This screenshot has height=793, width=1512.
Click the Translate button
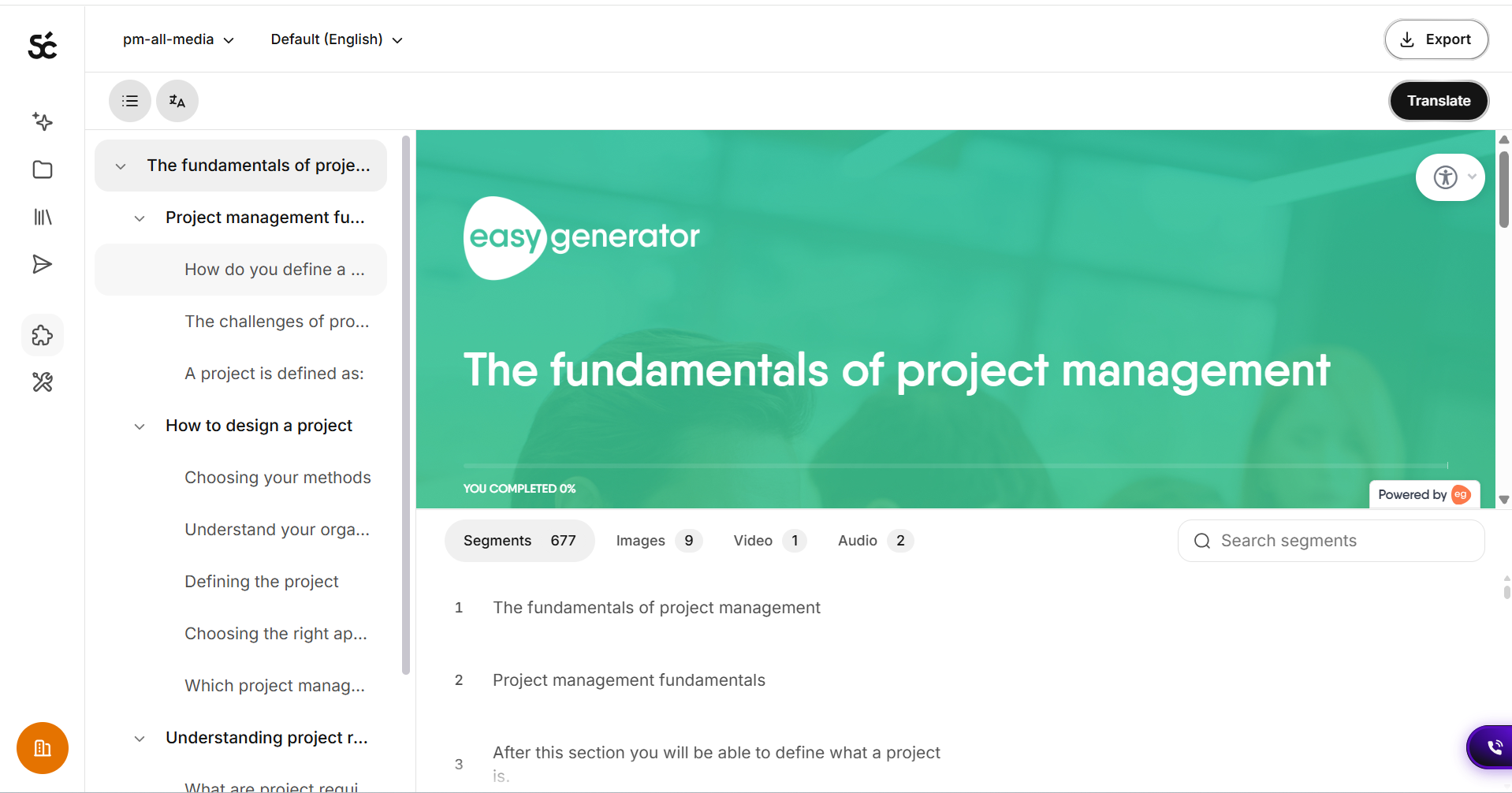tap(1439, 101)
